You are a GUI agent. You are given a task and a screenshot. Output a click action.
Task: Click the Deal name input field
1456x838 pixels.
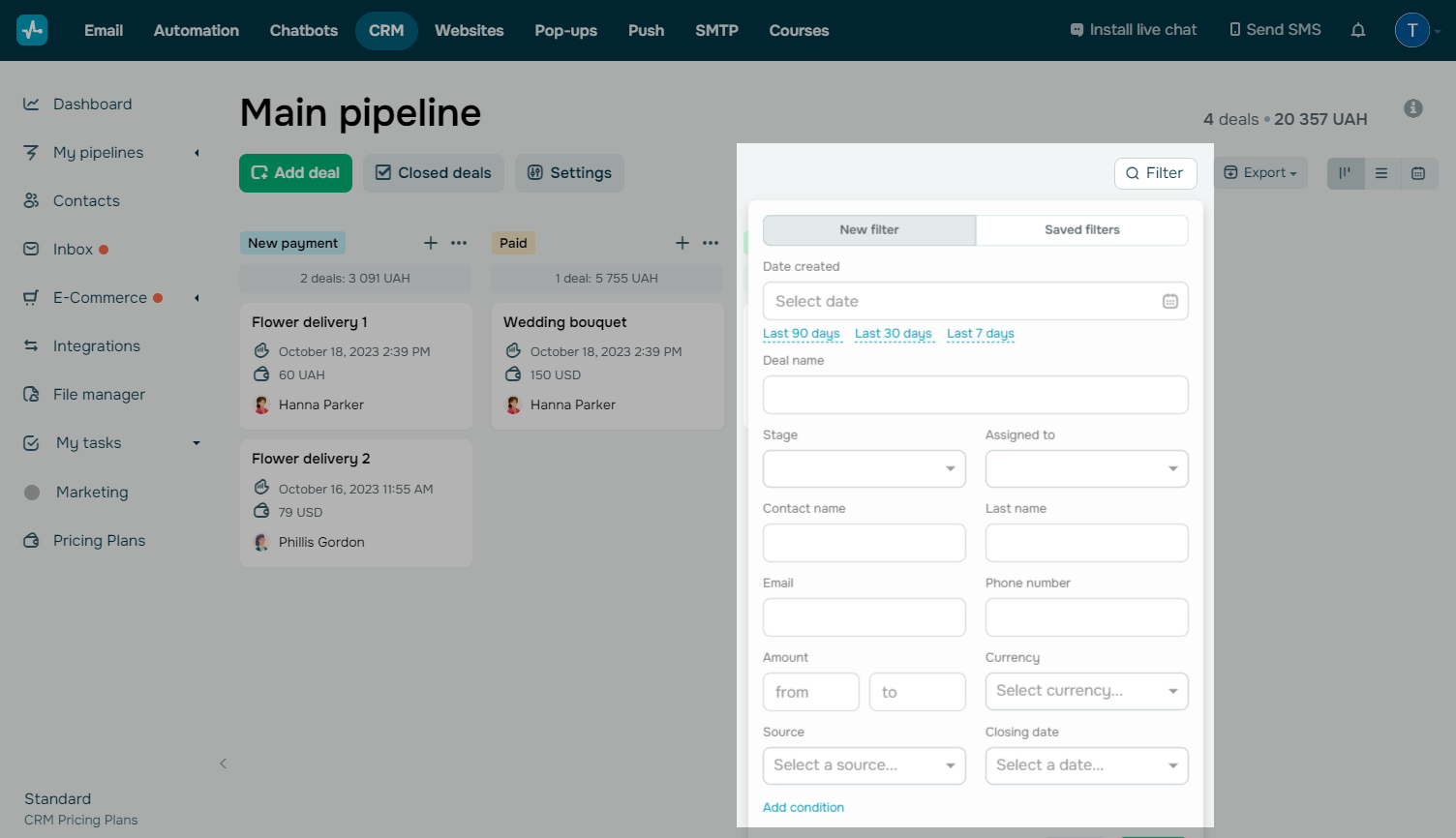[975, 395]
